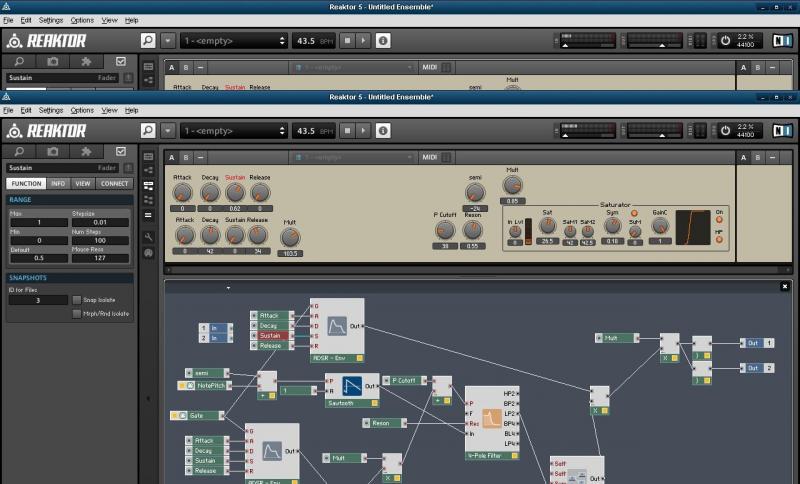Click the NotePitch module in the structure
The height and width of the screenshot is (484, 800).
[x=205, y=386]
